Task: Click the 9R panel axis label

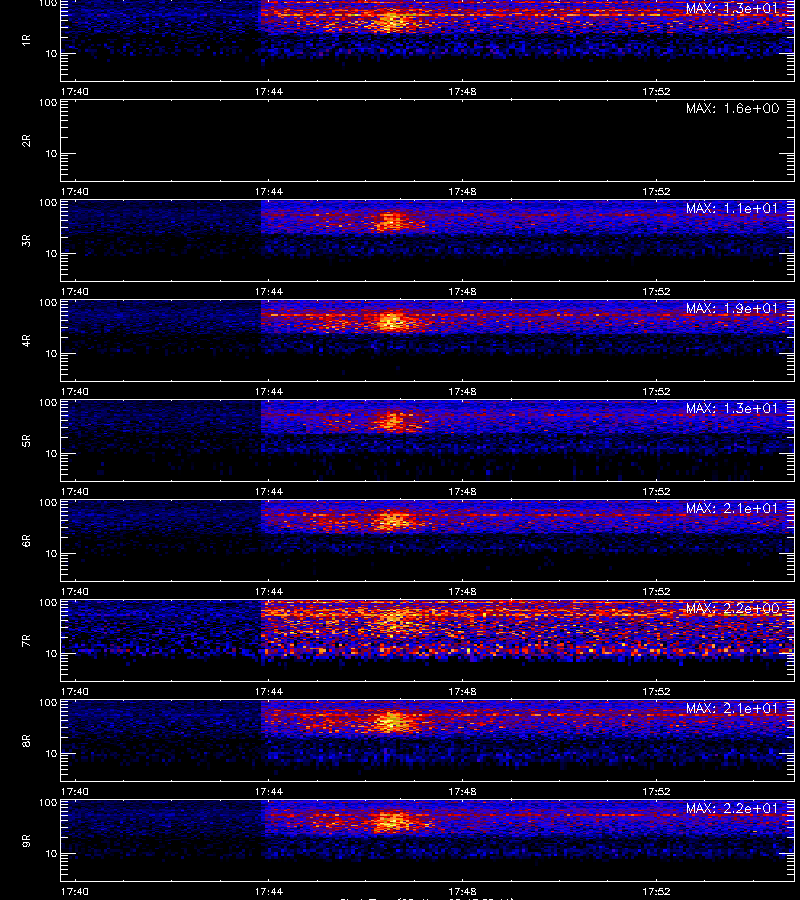Action: [x=26, y=840]
